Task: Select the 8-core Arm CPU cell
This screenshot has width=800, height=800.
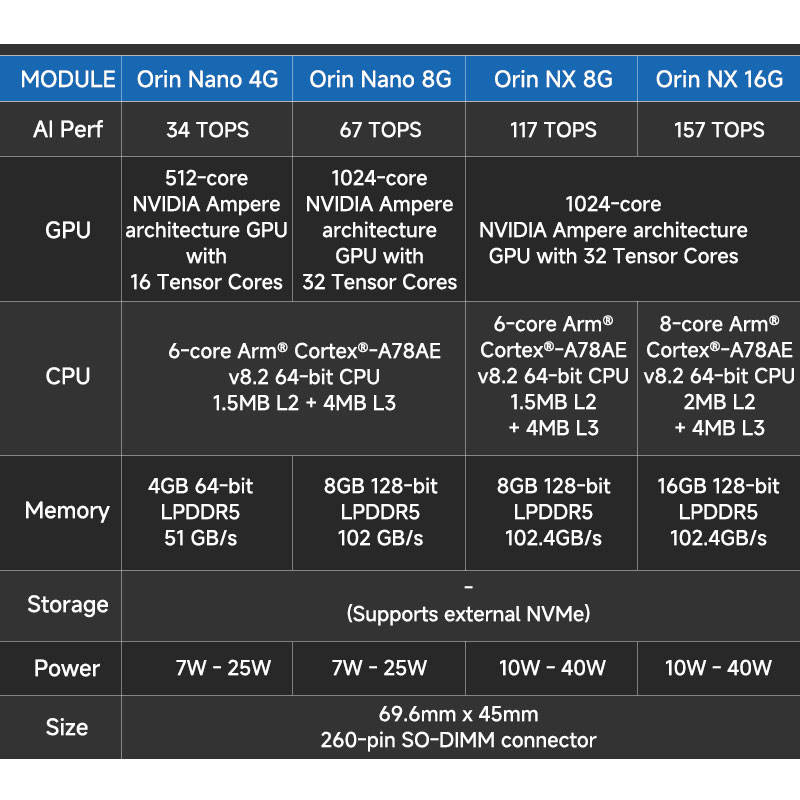Action: (719, 378)
